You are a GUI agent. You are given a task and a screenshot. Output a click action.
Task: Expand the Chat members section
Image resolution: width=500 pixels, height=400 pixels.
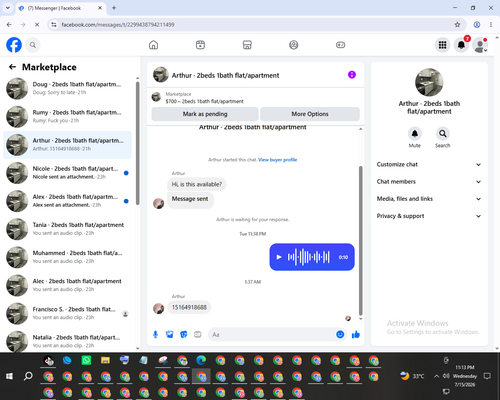point(429,182)
